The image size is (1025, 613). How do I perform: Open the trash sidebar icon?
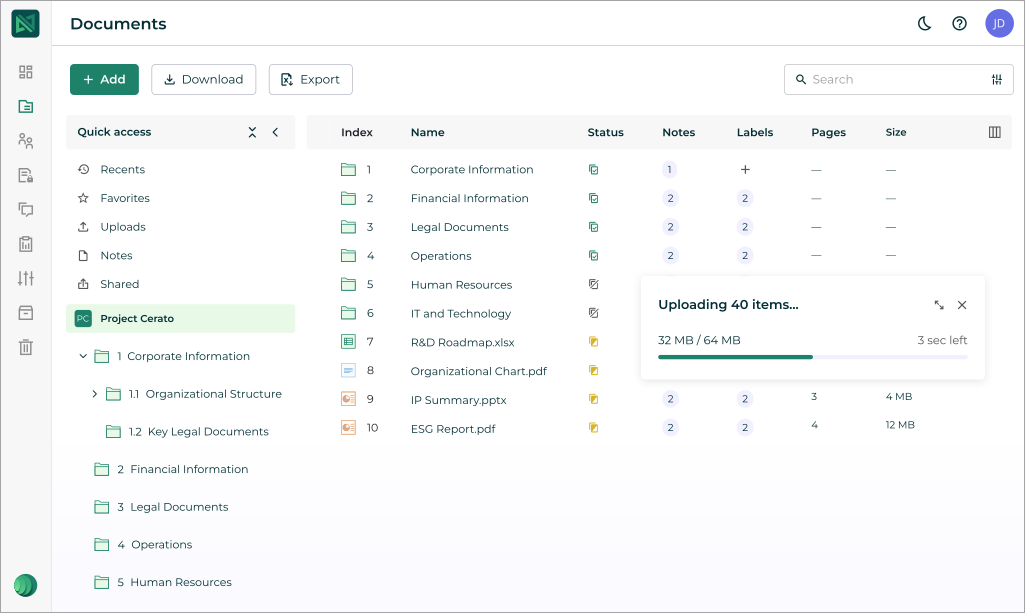click(26, 346)
